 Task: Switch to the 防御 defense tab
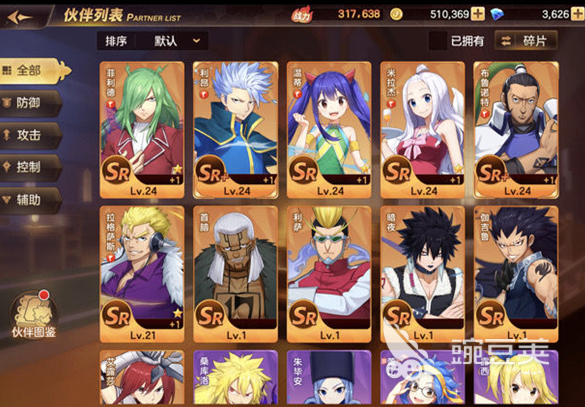pyautogui.click(x=30, y=103)
